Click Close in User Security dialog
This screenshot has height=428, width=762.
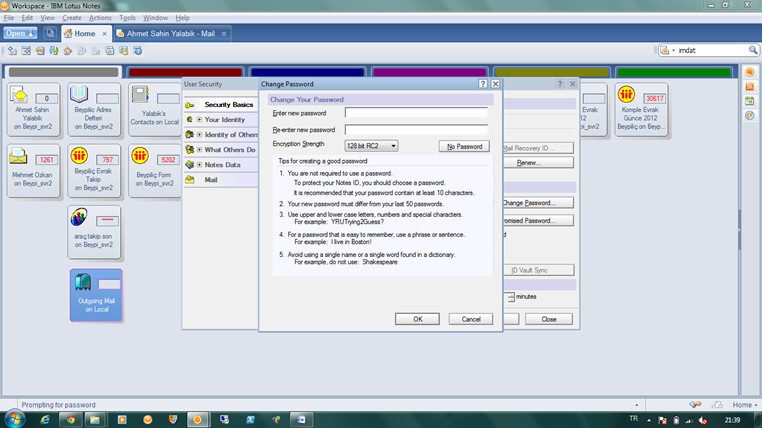tap(549, 319)
